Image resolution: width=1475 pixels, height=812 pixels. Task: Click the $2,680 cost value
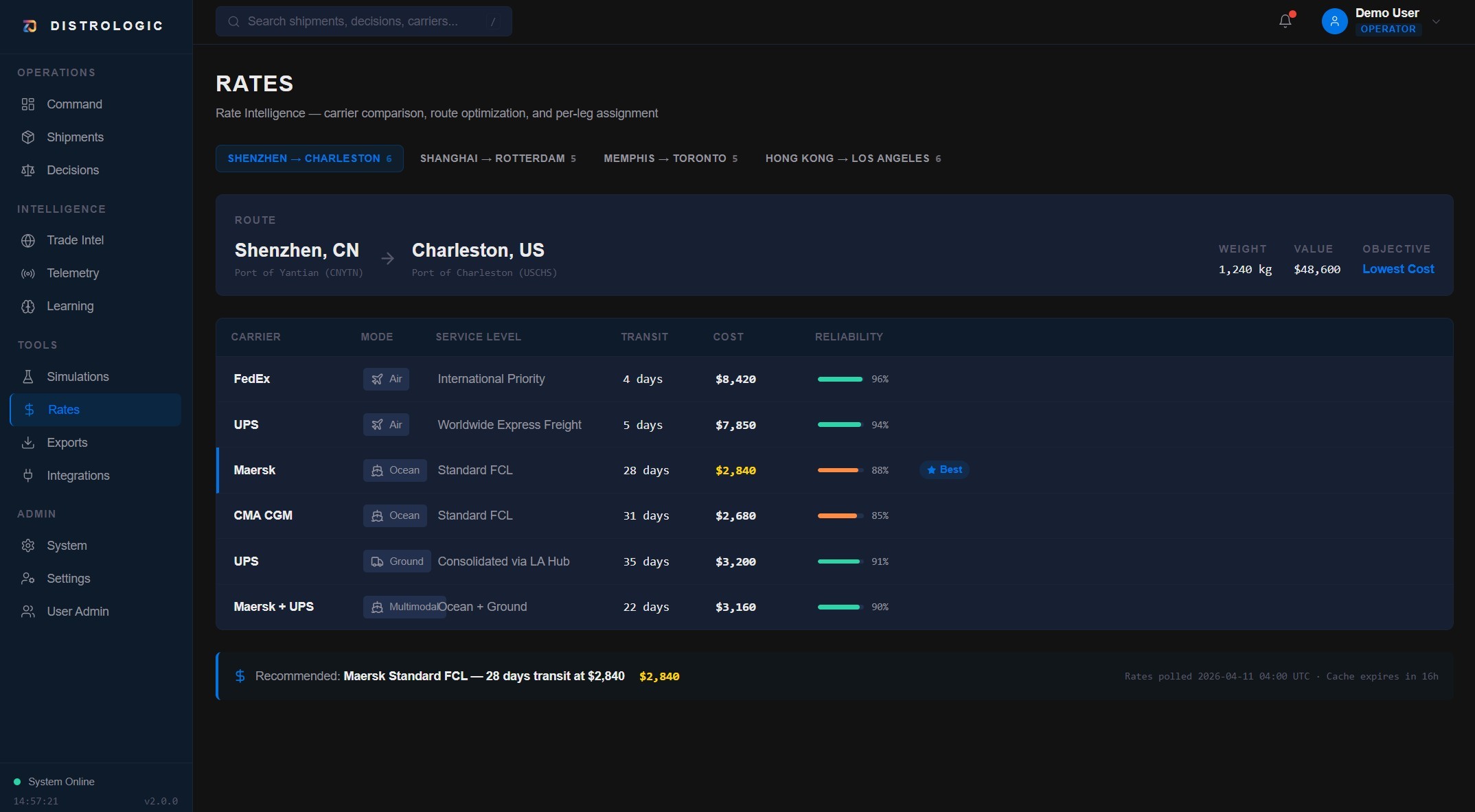click(x=735, y=515)
